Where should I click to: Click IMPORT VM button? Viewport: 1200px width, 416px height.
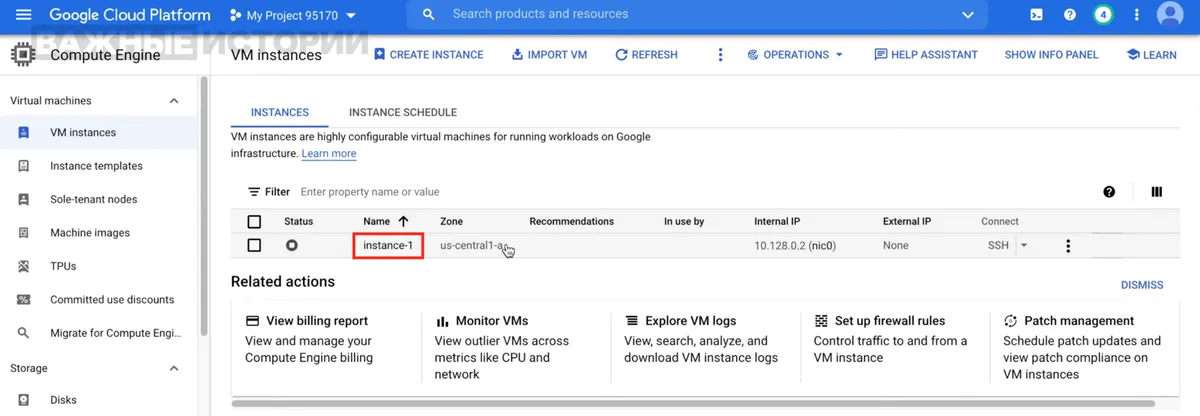tap(548, 55)
